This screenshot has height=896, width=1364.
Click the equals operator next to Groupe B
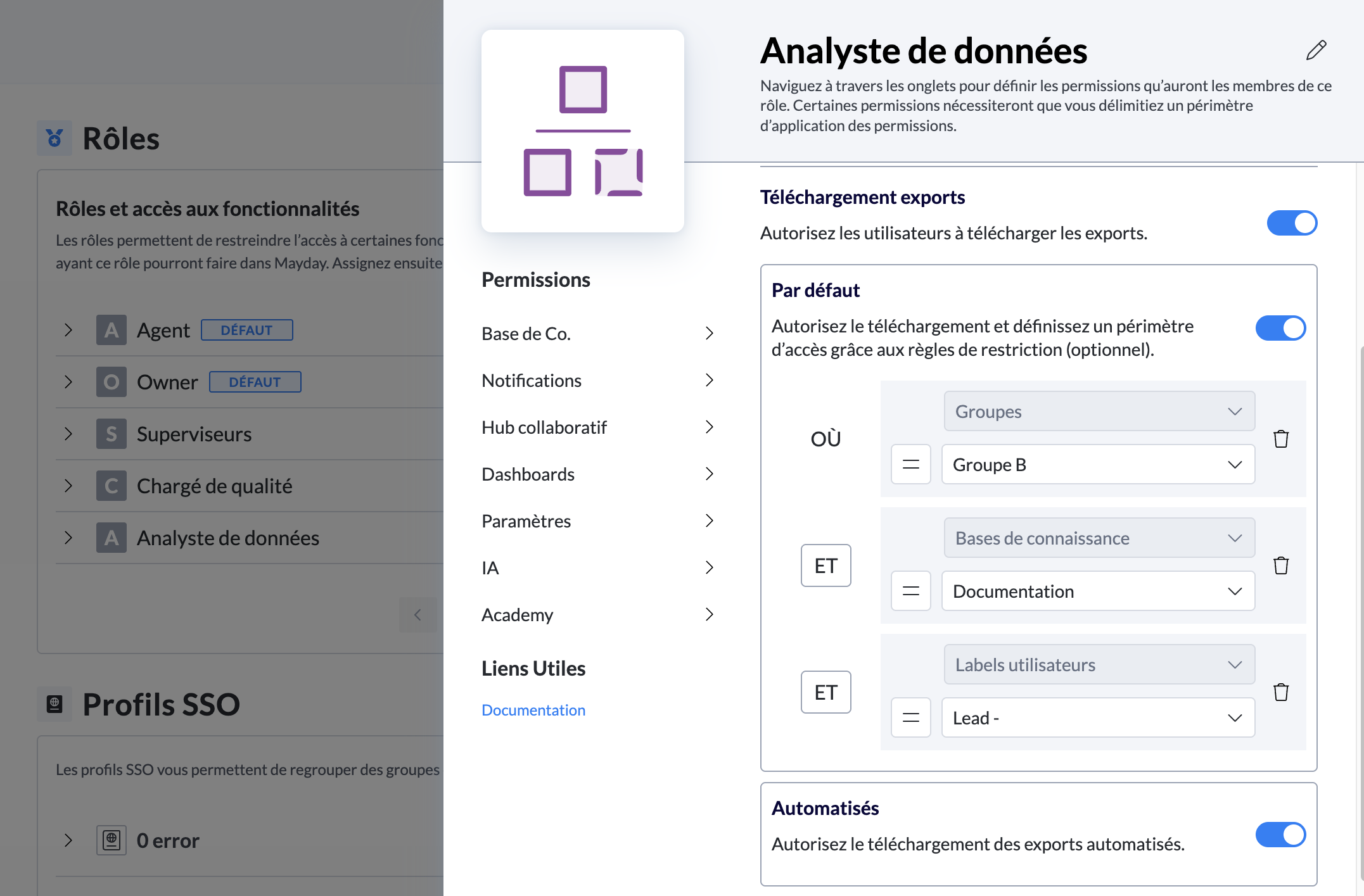click(x=910, y=464)
